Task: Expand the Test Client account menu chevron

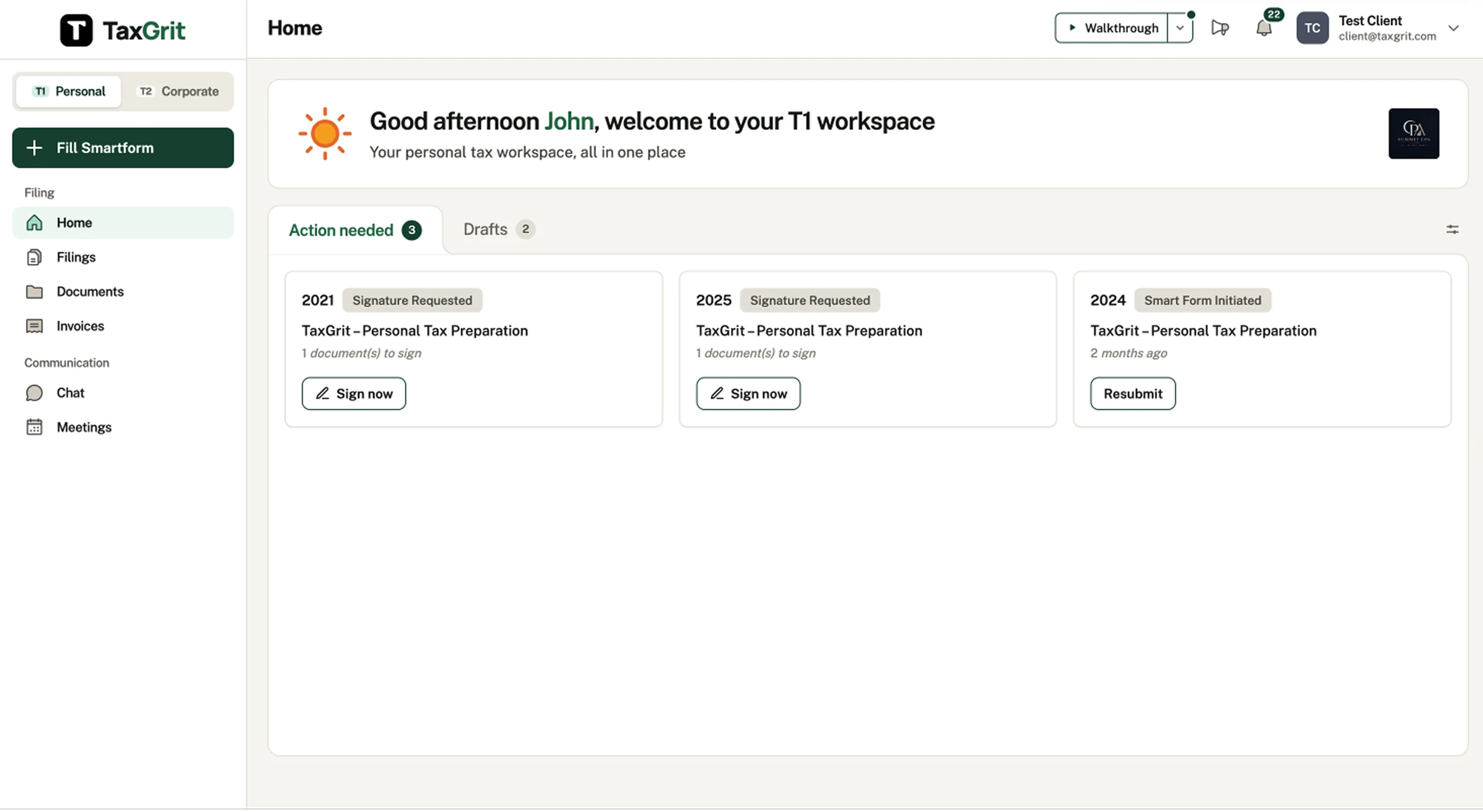Action: (1453, 28)
